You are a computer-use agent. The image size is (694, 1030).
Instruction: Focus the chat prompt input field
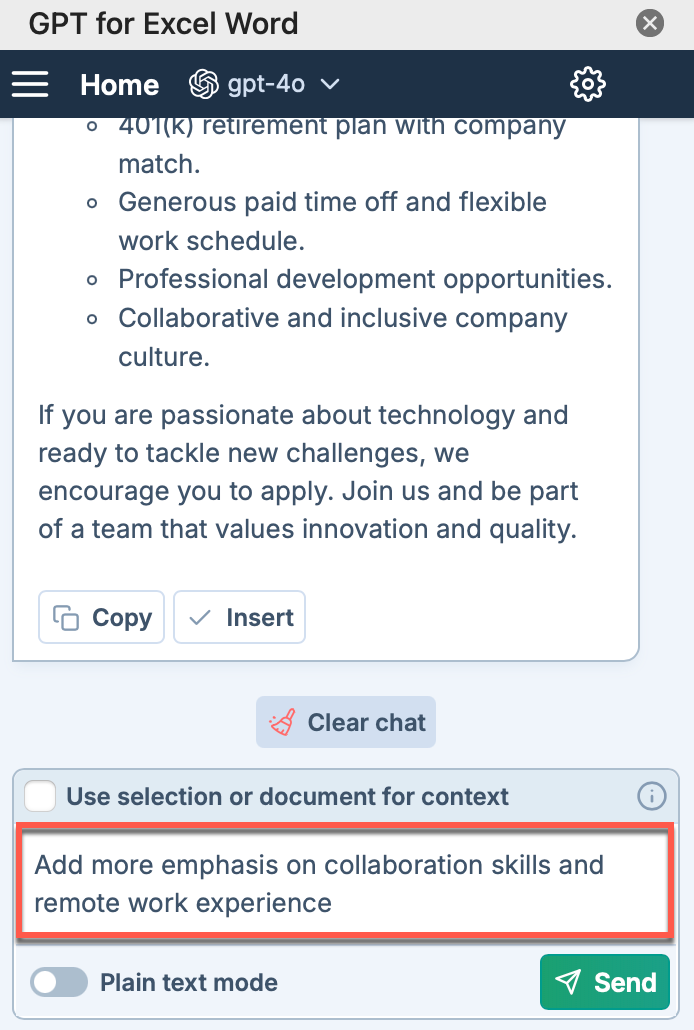click(345, 882)
